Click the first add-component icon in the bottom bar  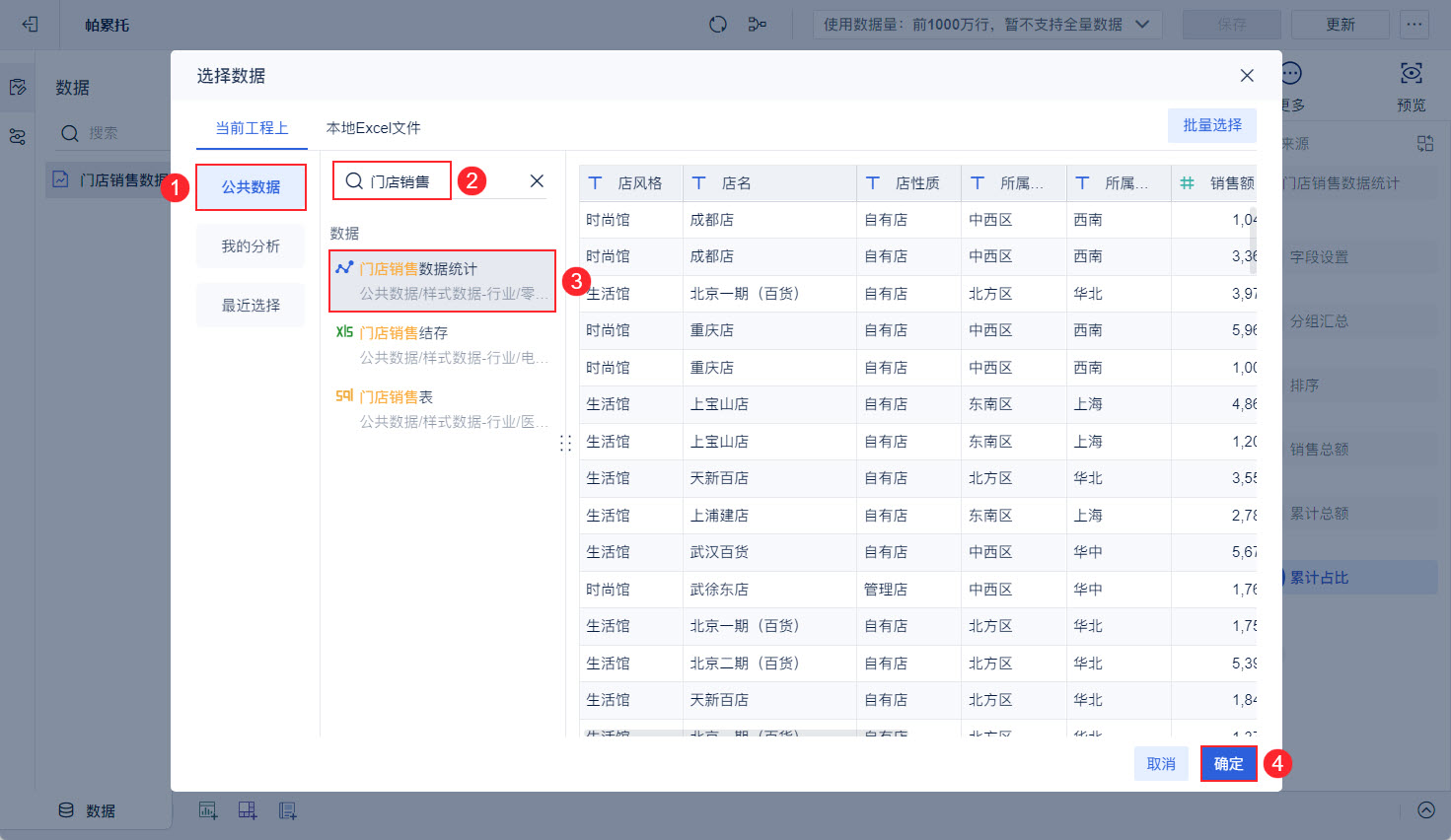[x=208, y=810]
